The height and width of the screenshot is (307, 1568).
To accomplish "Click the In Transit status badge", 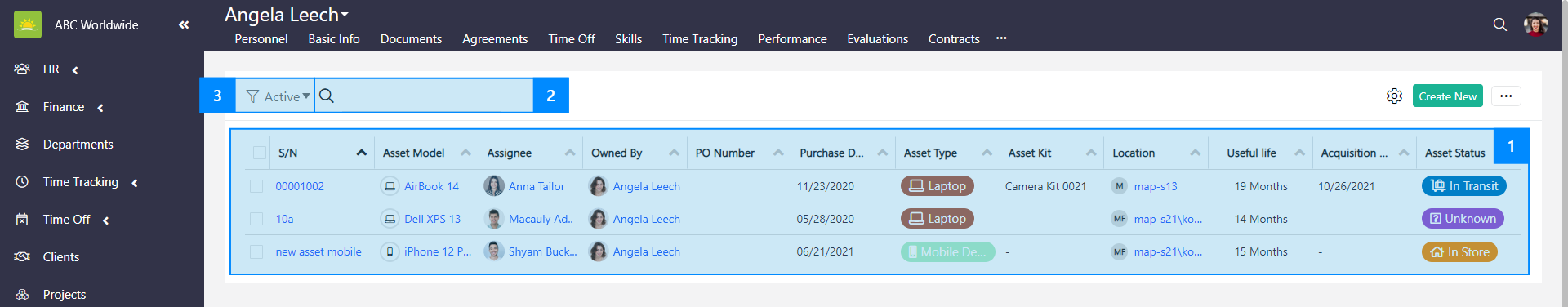I will click(x=1464, y=186).
